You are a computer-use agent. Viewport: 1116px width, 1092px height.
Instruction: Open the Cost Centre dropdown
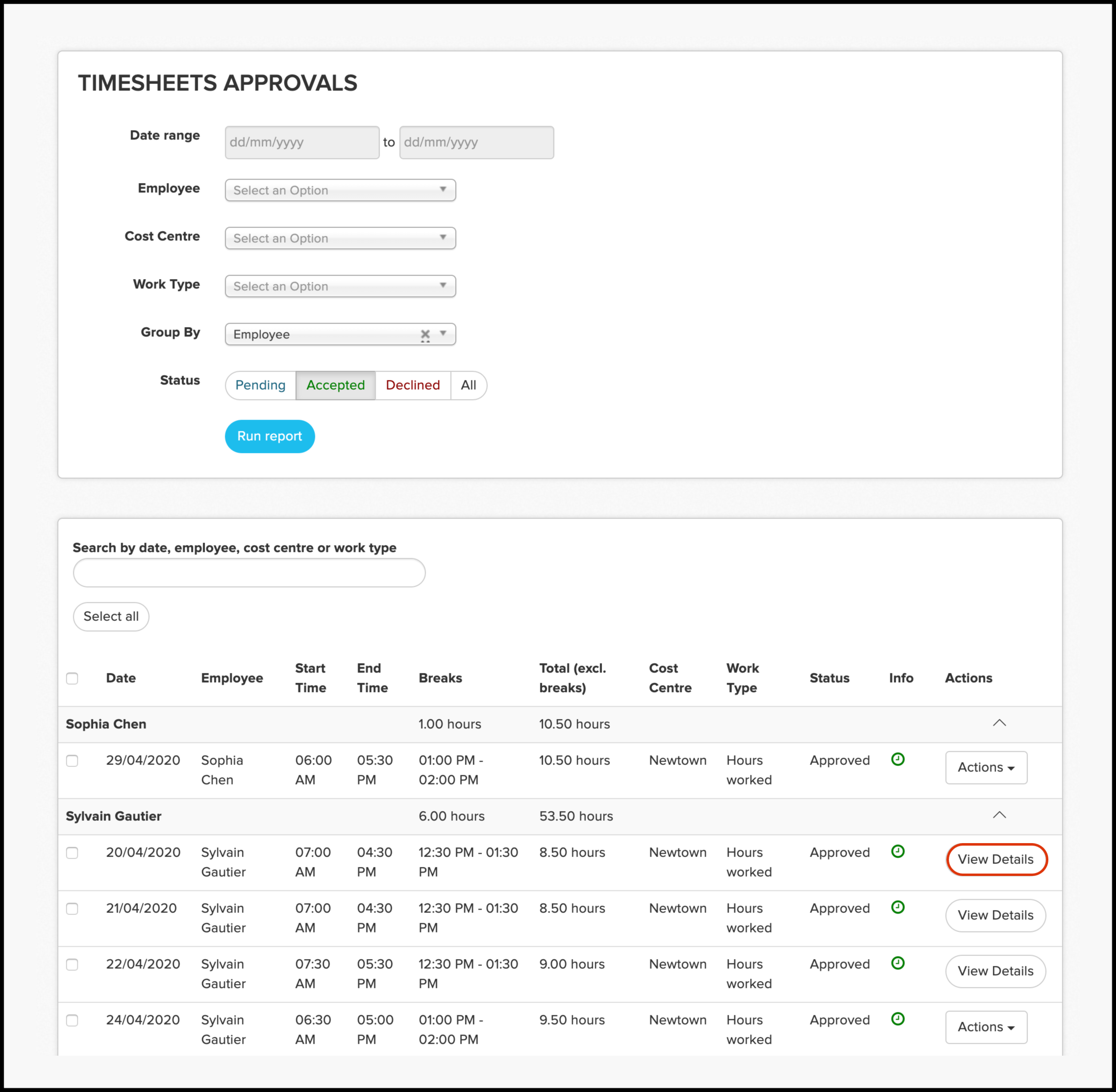click(340, 238)
